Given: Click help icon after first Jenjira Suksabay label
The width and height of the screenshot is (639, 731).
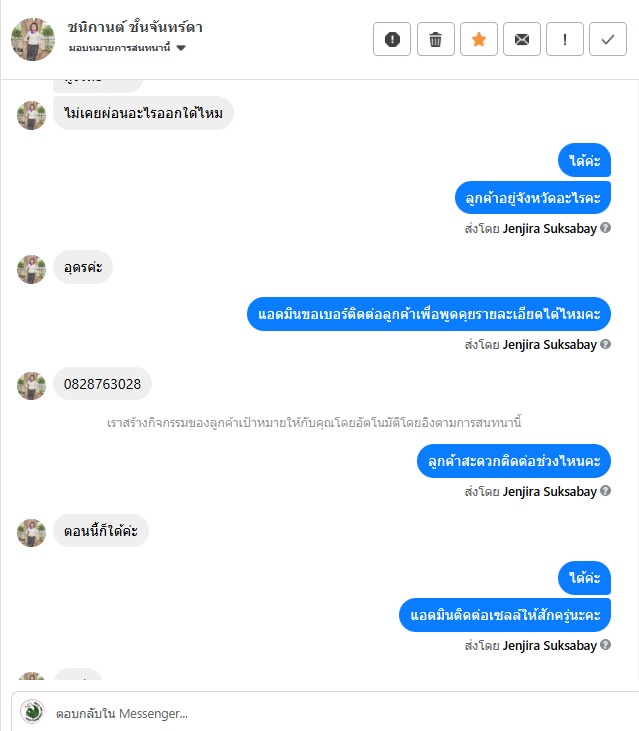Looking at the screenshot, I should coord(605,228).
